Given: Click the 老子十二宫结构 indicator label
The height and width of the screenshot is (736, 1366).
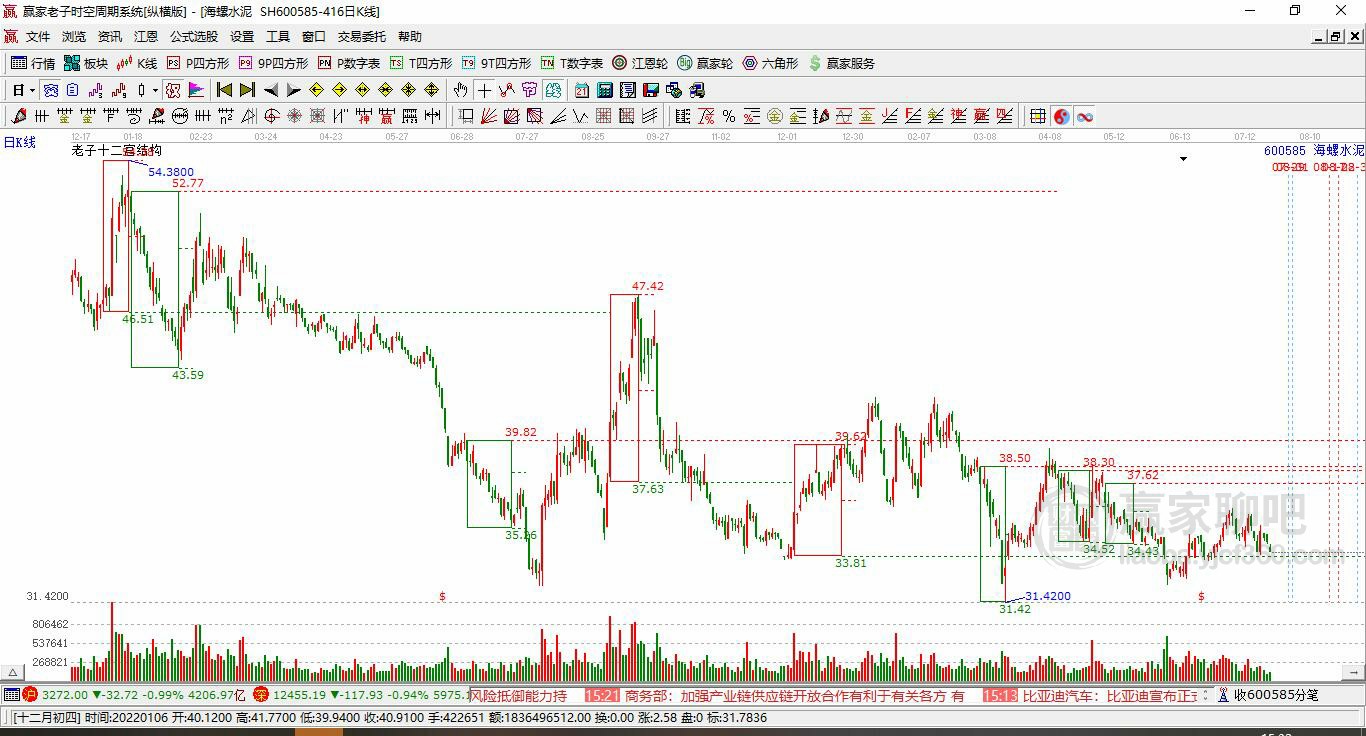Looking at the screenshot, I should click(x=116, y=150).
